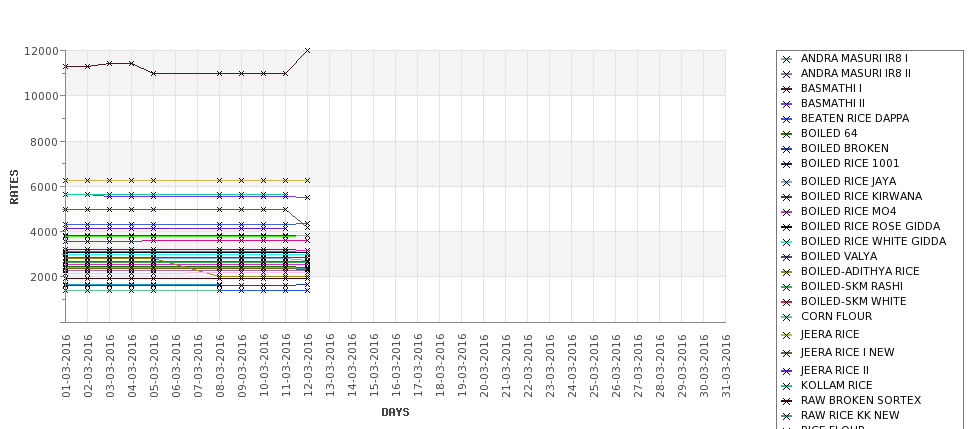
Task: Select BOILED-ADITHYA RICE legend label
Action: (x=860, y=271)
